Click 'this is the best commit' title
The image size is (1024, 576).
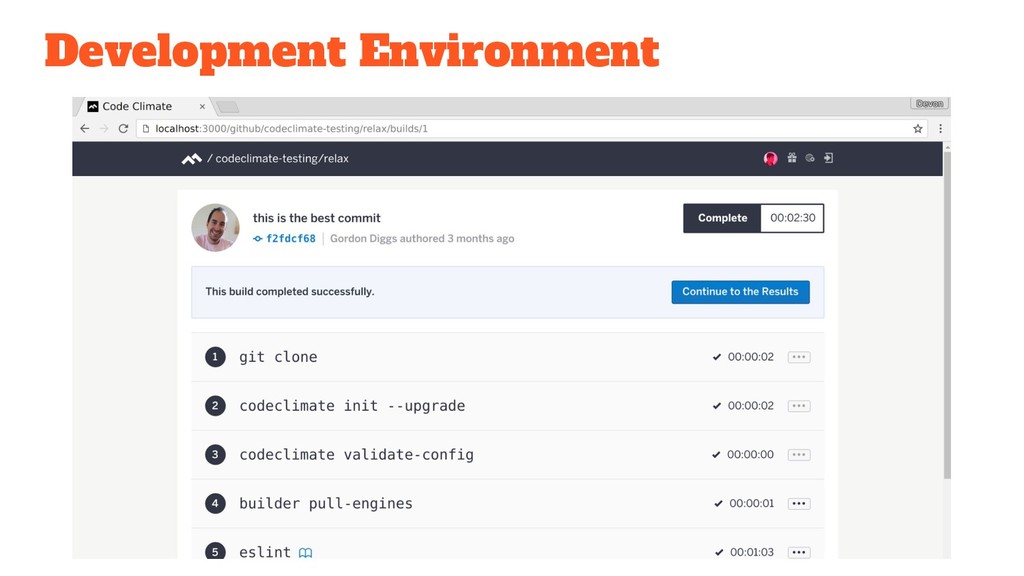click(x=317, y=218)
